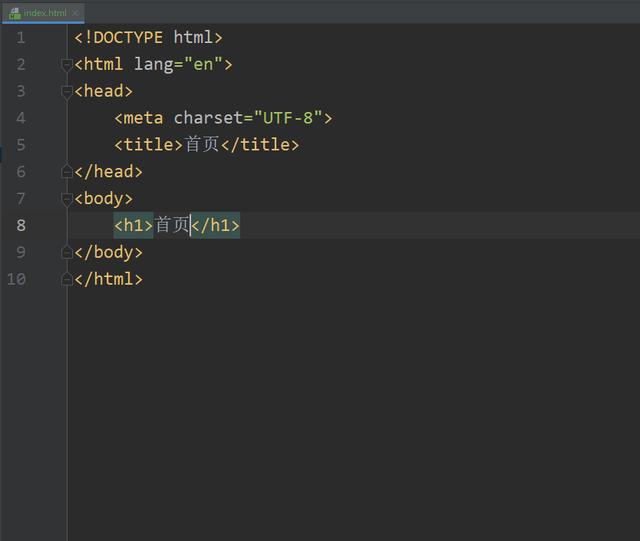Click the closing </title> tag
640x541 pixels.
[x=260, y=145]
